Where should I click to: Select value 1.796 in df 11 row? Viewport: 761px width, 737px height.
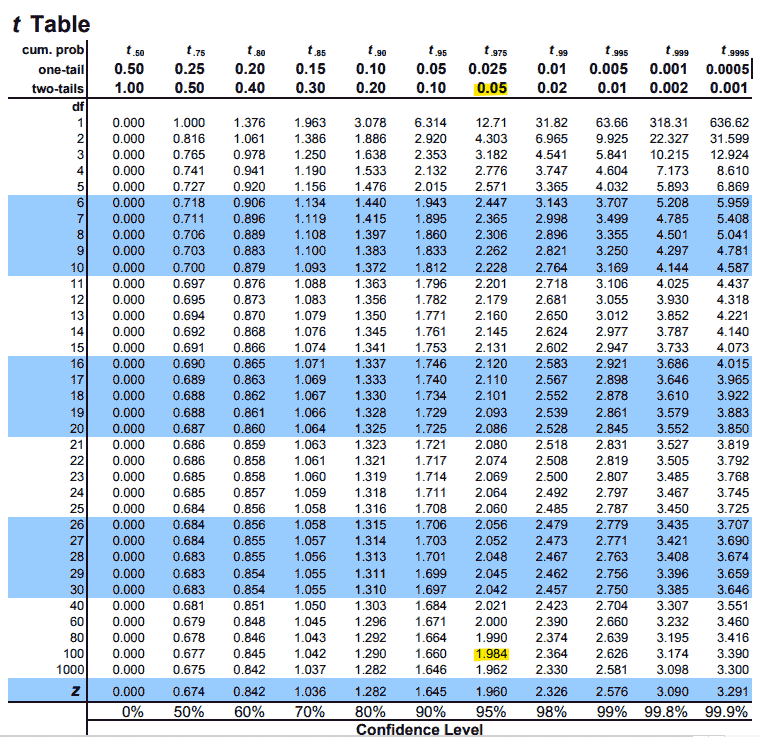click(430, 284)
